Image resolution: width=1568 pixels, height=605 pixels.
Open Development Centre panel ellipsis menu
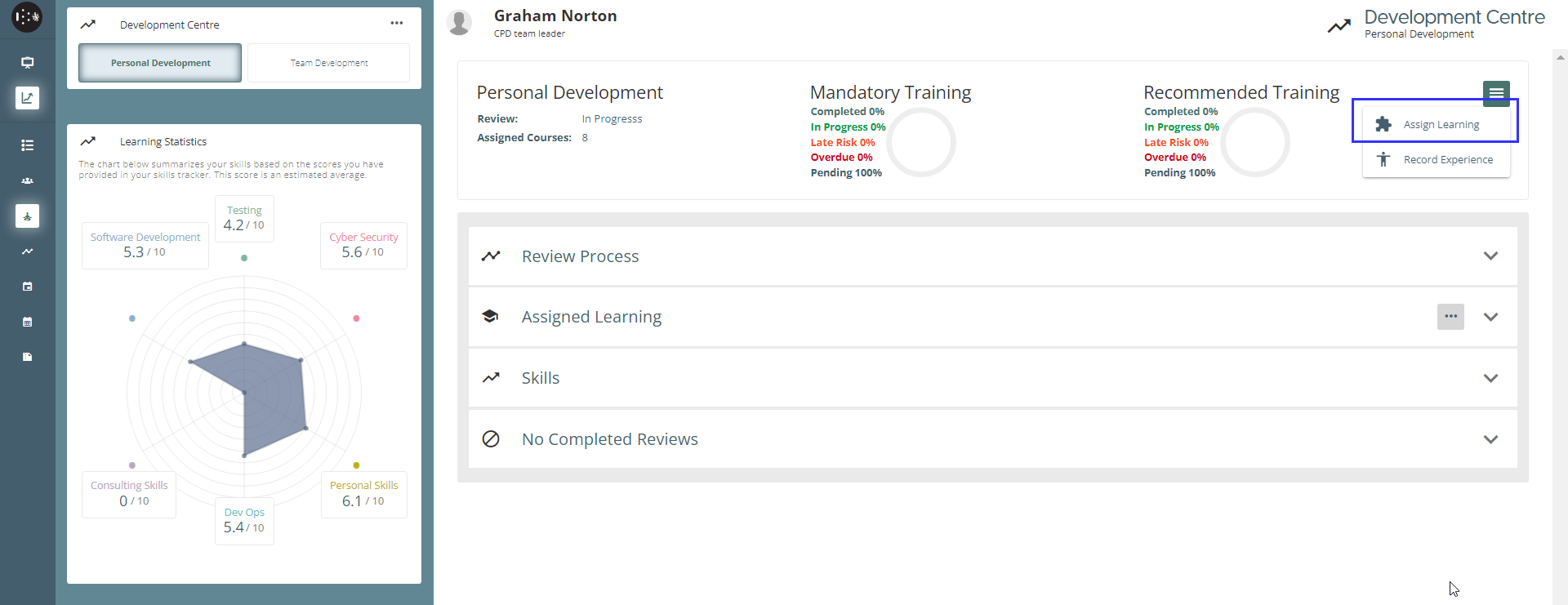(397, 24)
